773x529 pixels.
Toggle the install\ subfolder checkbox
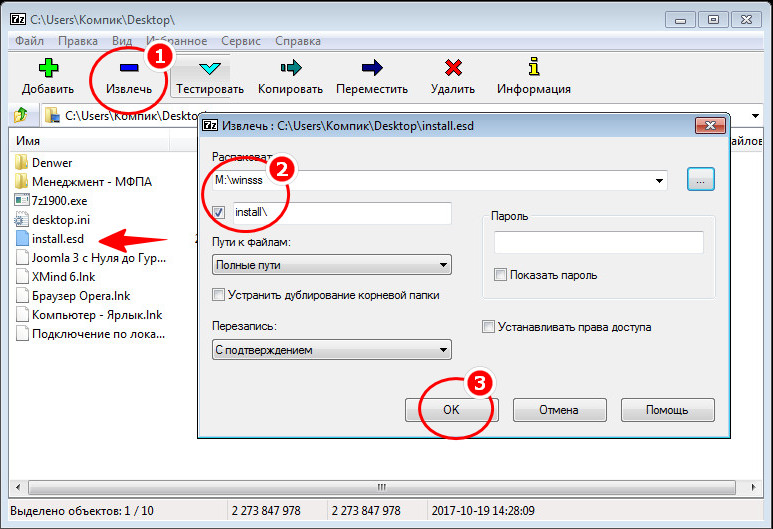point(218,212)
